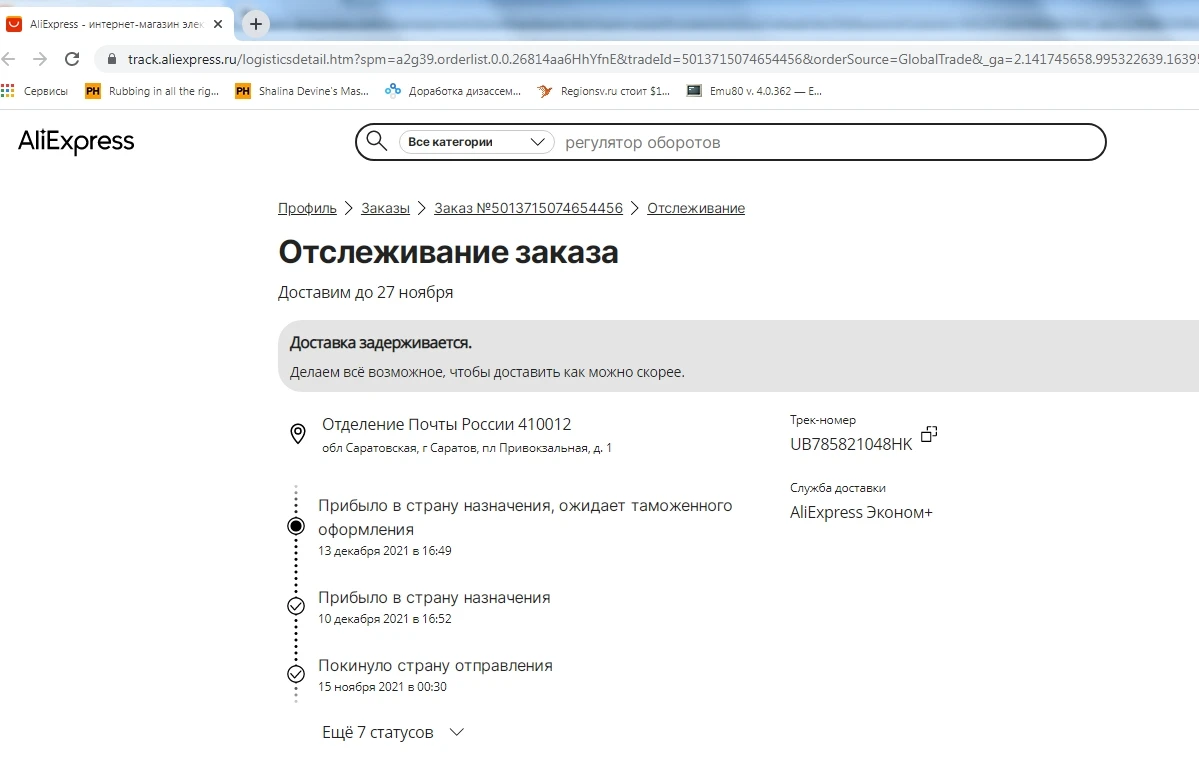Click the address bar URL
1199x759 pixels.
(662, 59)
